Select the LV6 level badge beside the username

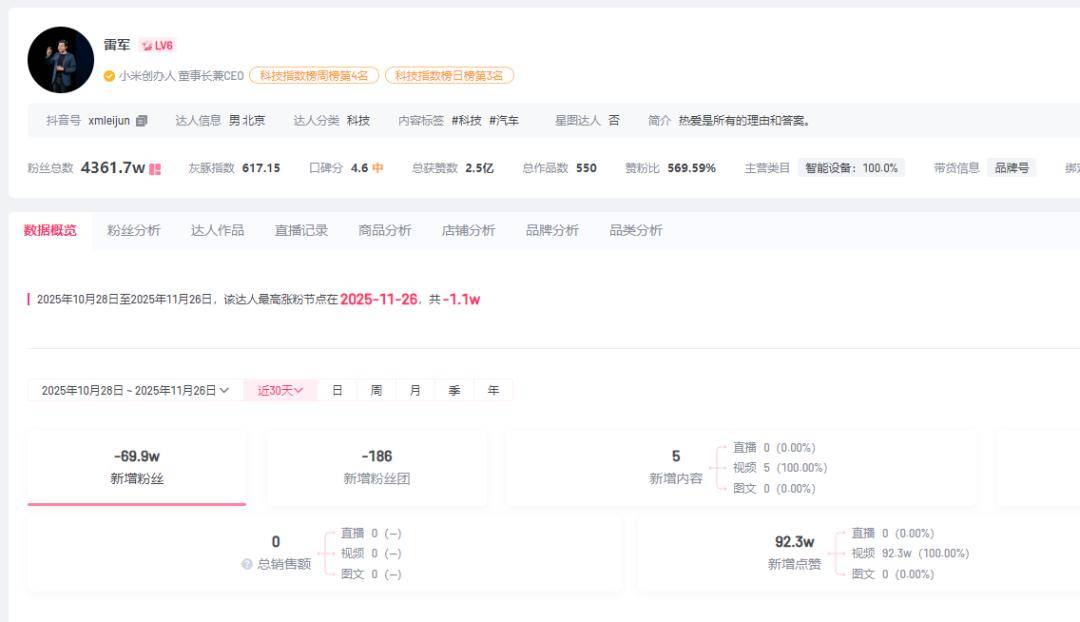157,44
